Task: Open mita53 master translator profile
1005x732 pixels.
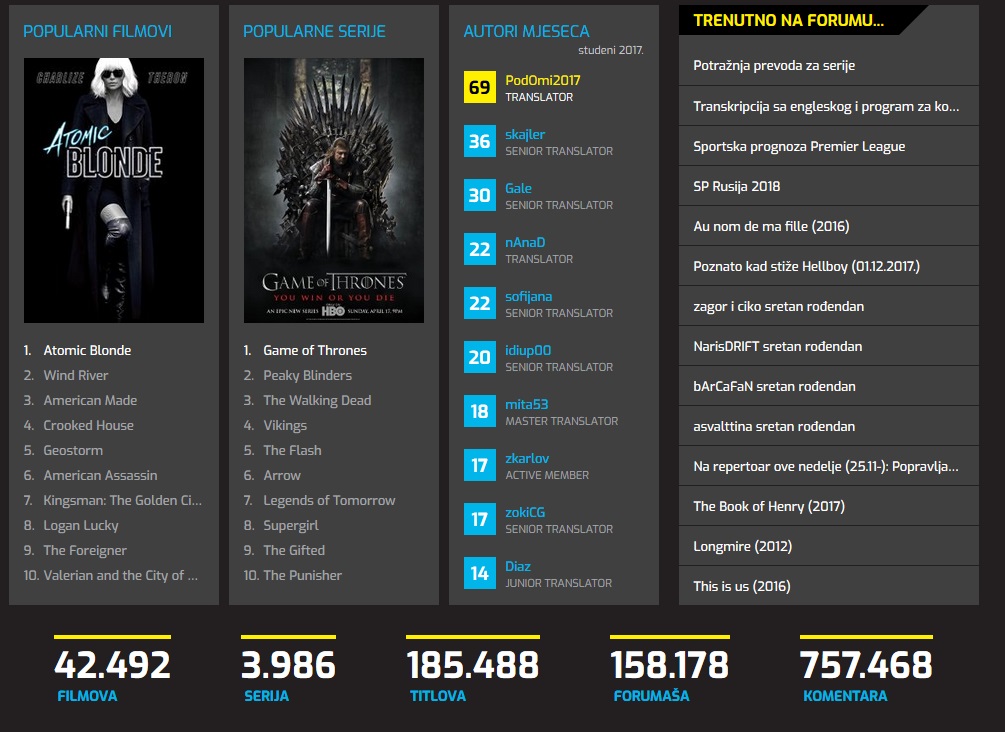Action: point(526,404)
